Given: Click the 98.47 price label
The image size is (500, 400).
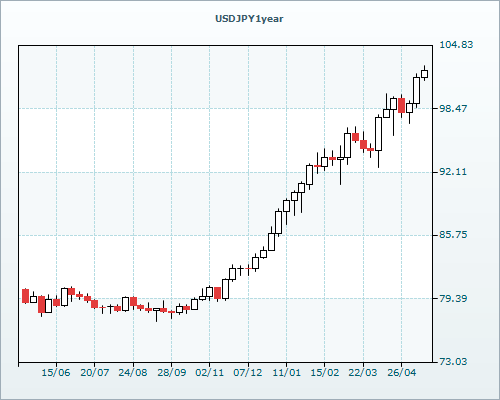Looking at the screenshot, I should (x=453, y=108).
